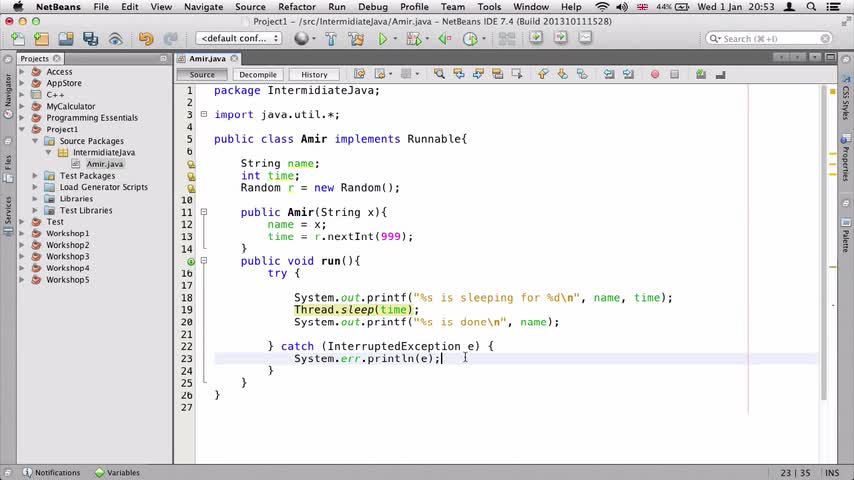Click the Find Previous Occurrence icon
This screenshot has width=854, height=480.
click(x=459, y=74)
